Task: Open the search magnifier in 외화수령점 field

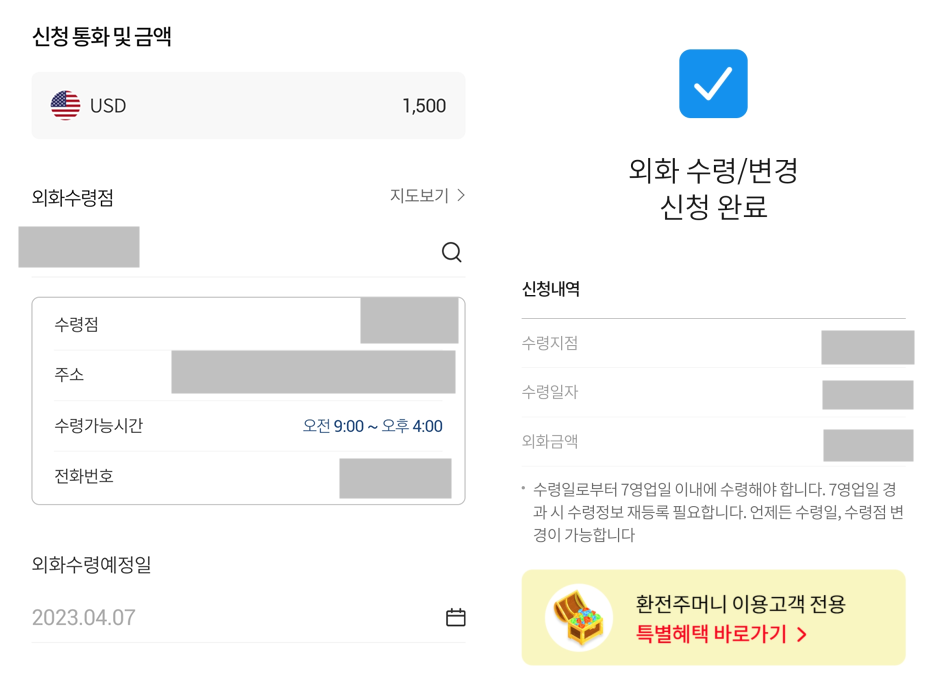Action: [x=452, y=253]
